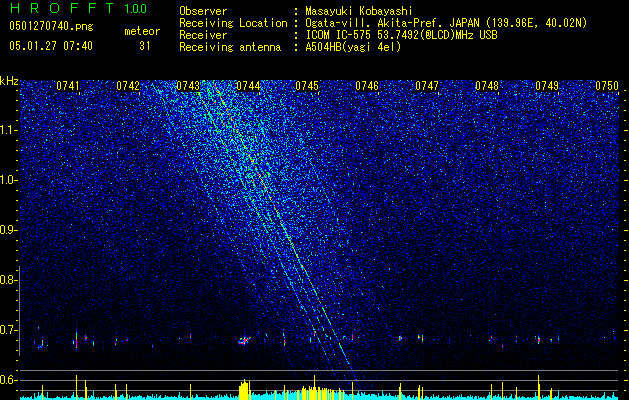Click the Receiving Location label
This screenshot has height=400, width=629.
point(233,23)
